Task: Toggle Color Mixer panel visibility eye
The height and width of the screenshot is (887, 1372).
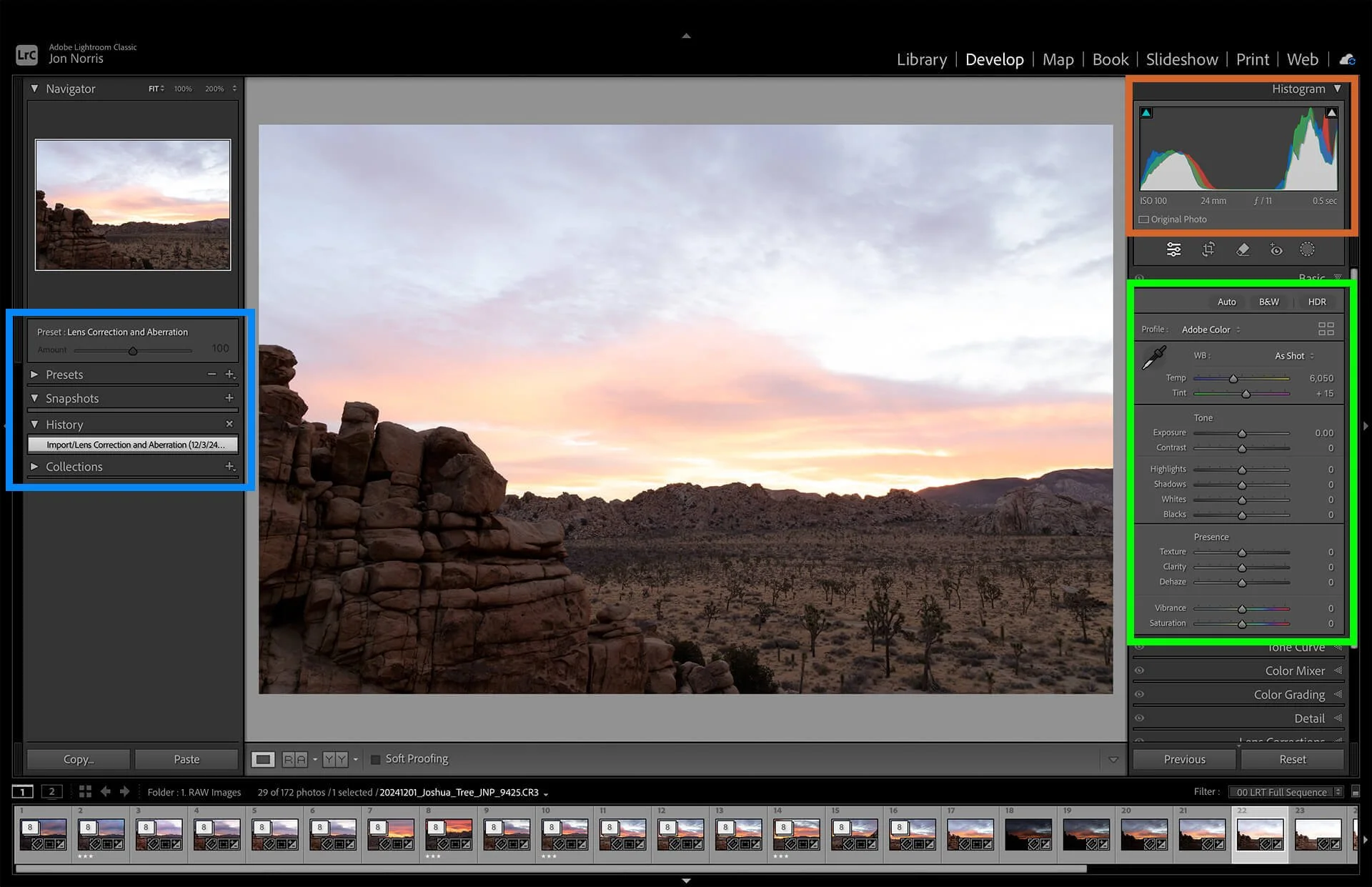Action: pyautogui.click(x=1140, y=670)
